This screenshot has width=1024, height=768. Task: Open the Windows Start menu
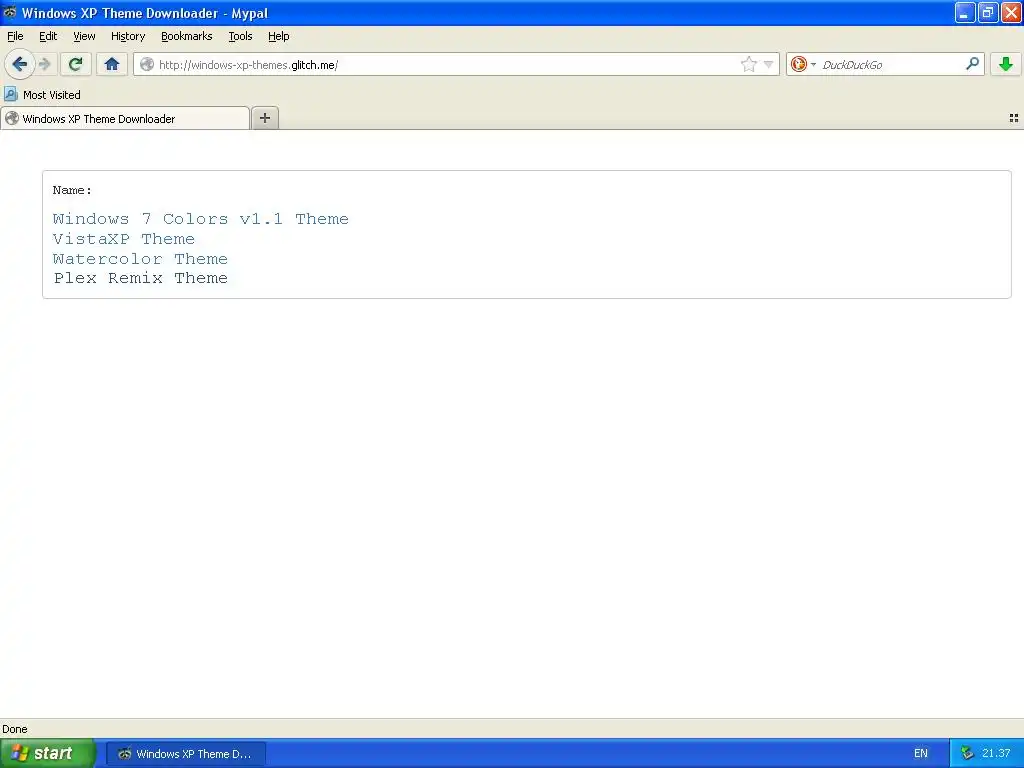pos(47,753)
